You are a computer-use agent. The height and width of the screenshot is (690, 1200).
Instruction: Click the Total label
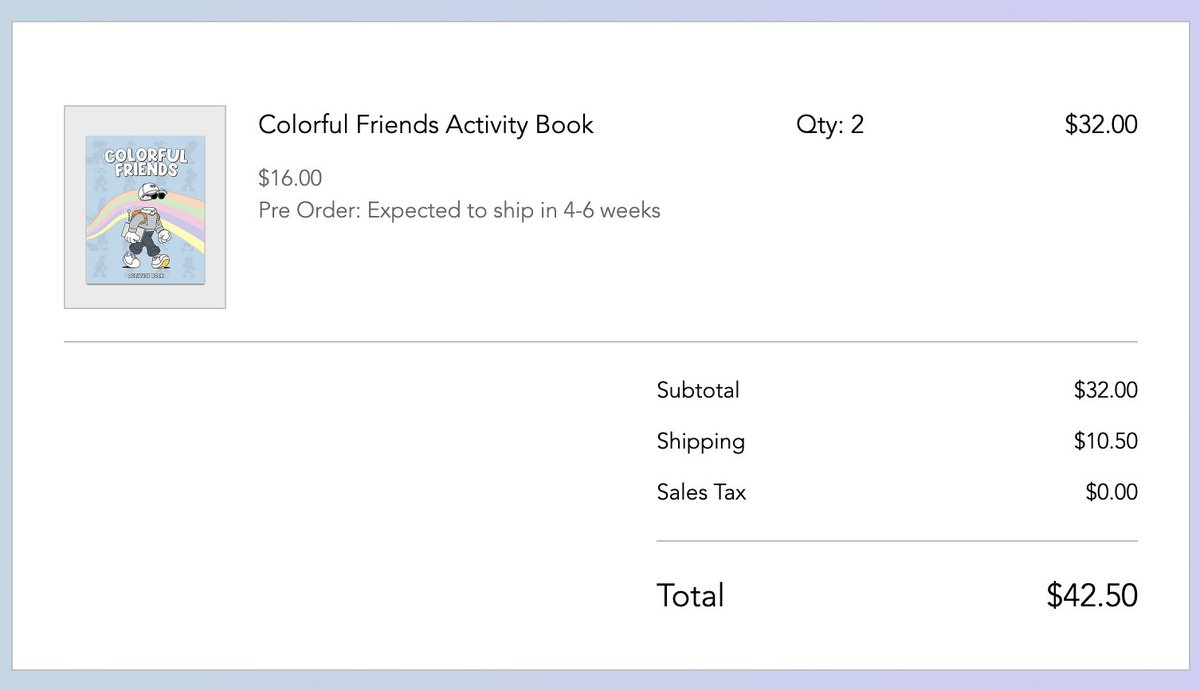tap(690, 596)
